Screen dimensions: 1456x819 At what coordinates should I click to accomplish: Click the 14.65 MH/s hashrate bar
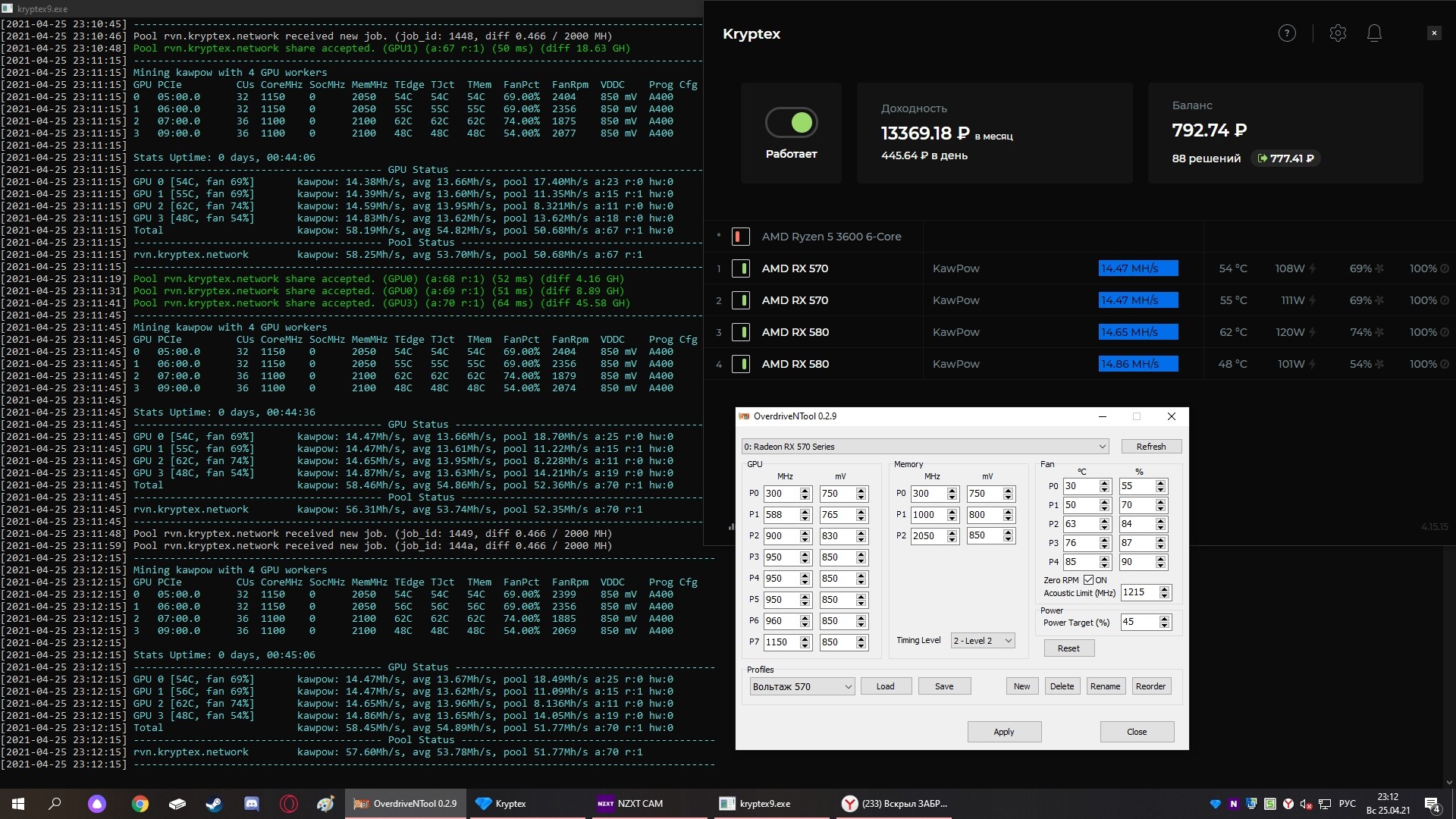coord(1138,332)
